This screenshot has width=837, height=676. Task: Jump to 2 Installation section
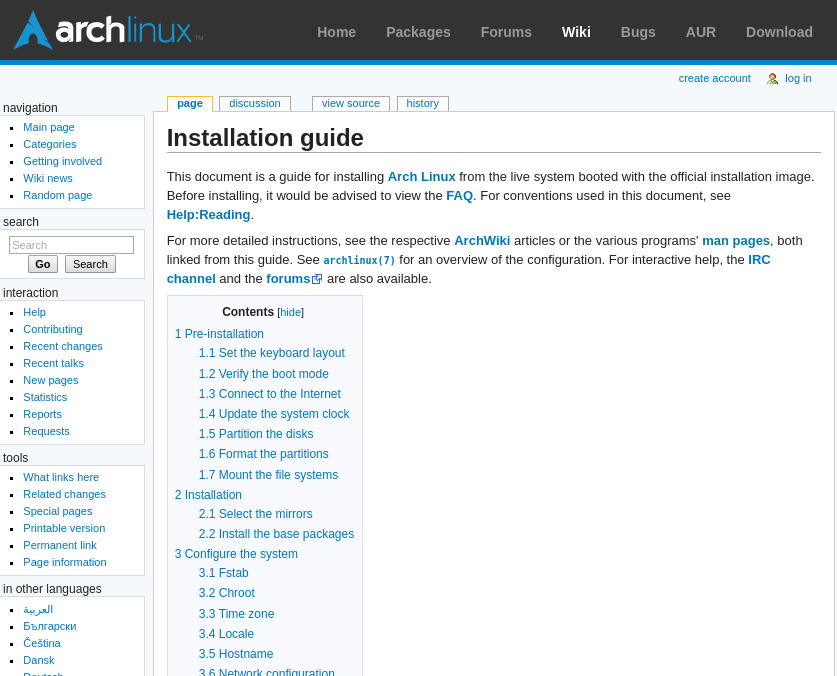pyautogui.click(x=208, y=495)
